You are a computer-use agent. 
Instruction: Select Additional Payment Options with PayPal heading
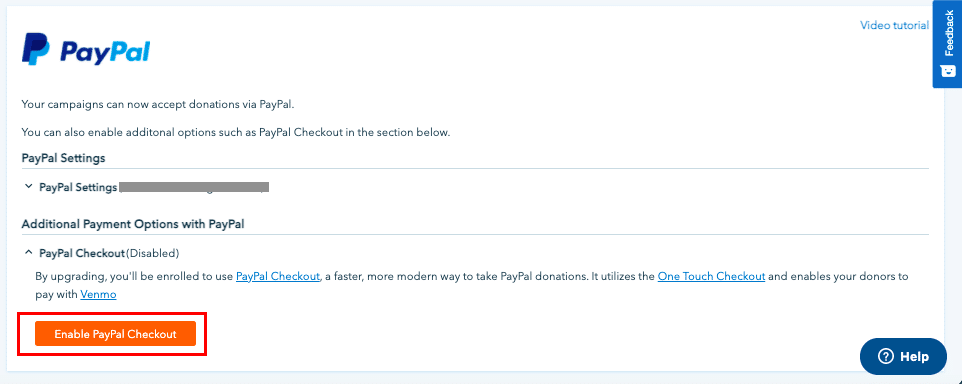(133, 225)
